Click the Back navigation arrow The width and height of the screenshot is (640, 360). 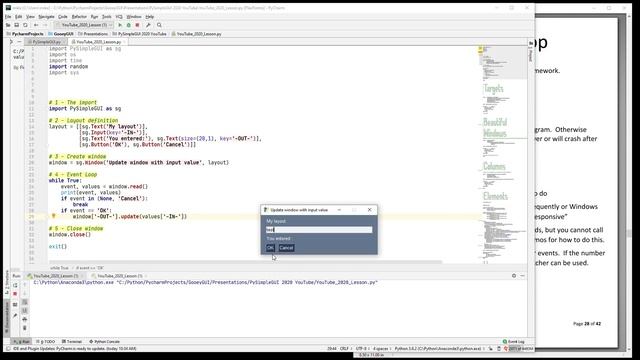36,25
